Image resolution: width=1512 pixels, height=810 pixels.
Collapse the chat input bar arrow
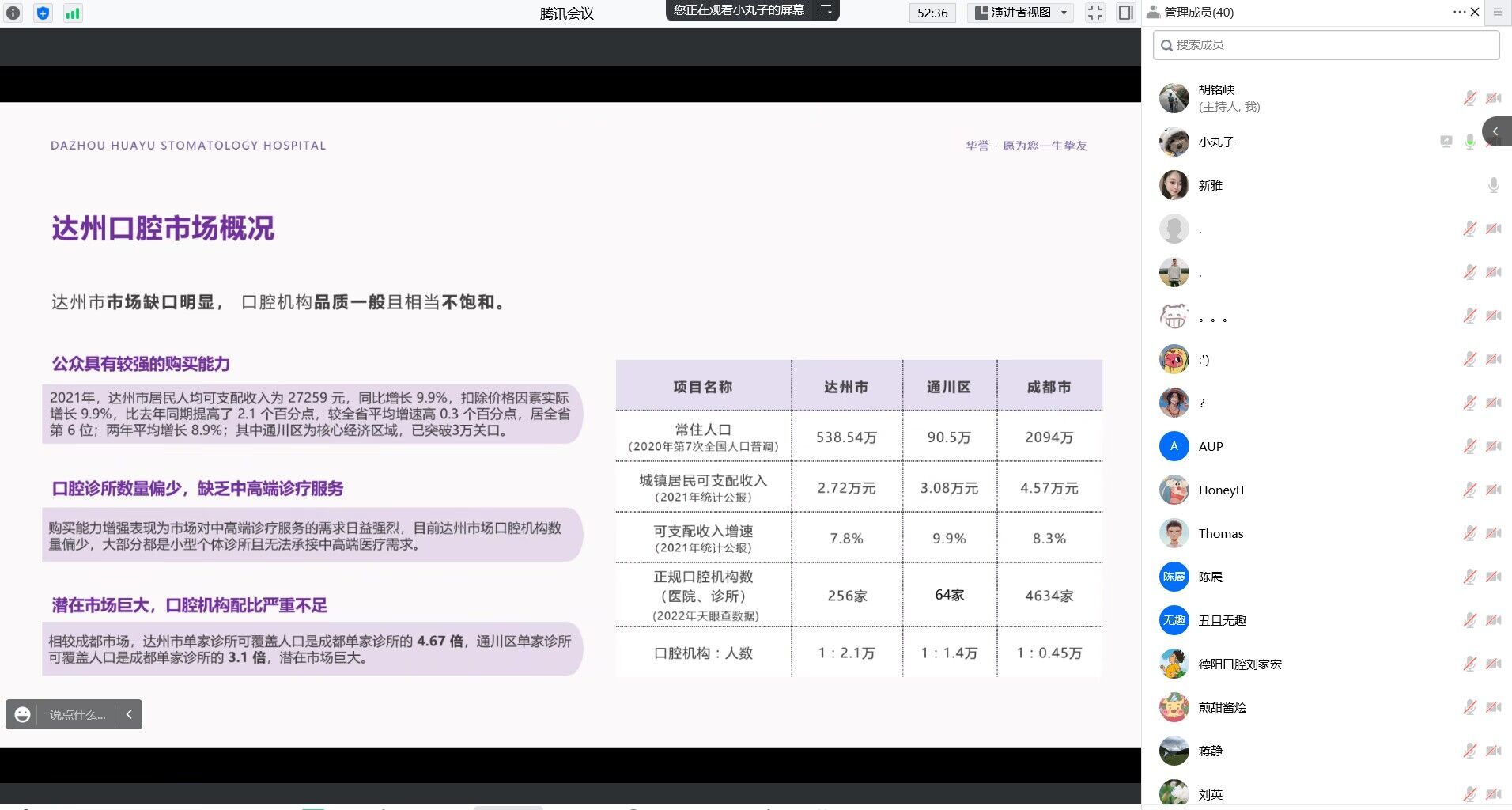[129, 714]
